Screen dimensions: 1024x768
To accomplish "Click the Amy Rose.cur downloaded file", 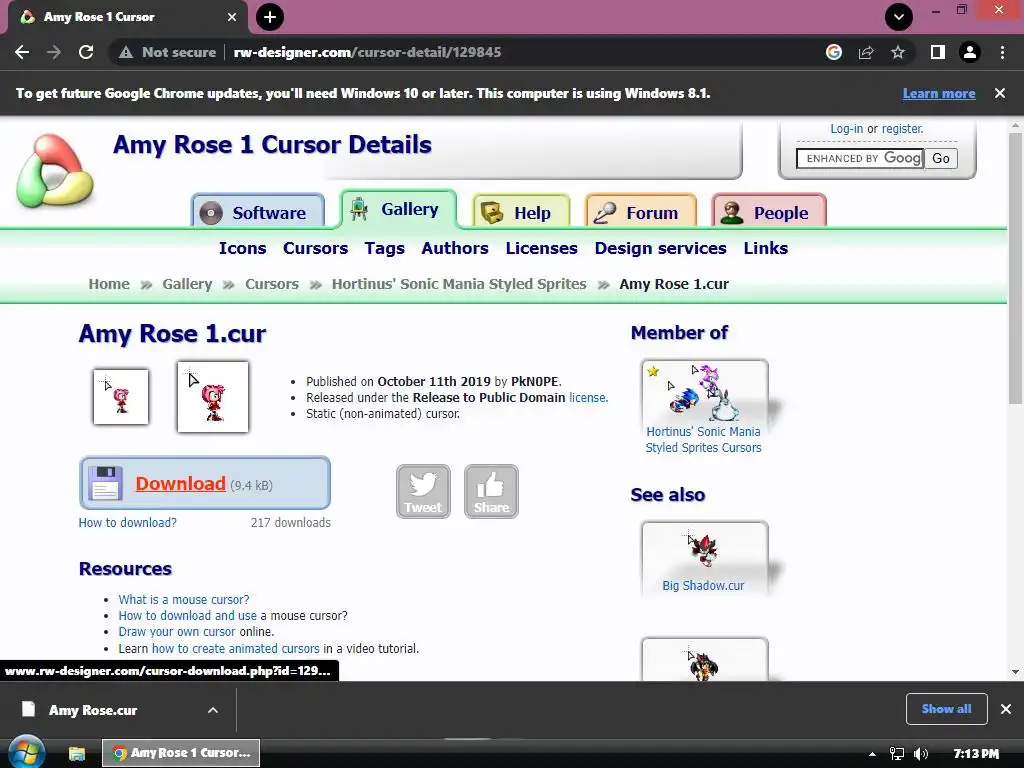I will point(93,710).
